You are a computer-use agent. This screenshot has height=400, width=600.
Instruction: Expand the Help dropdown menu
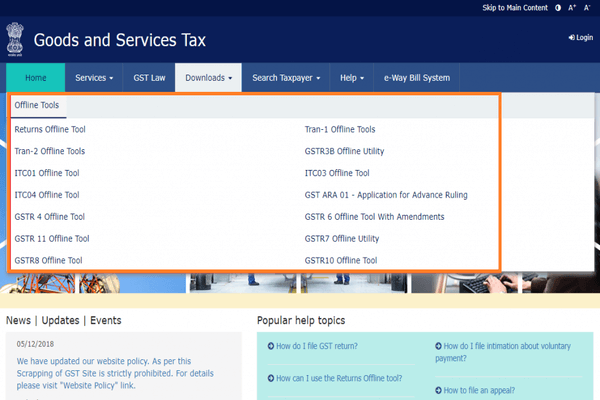(352, 78)
